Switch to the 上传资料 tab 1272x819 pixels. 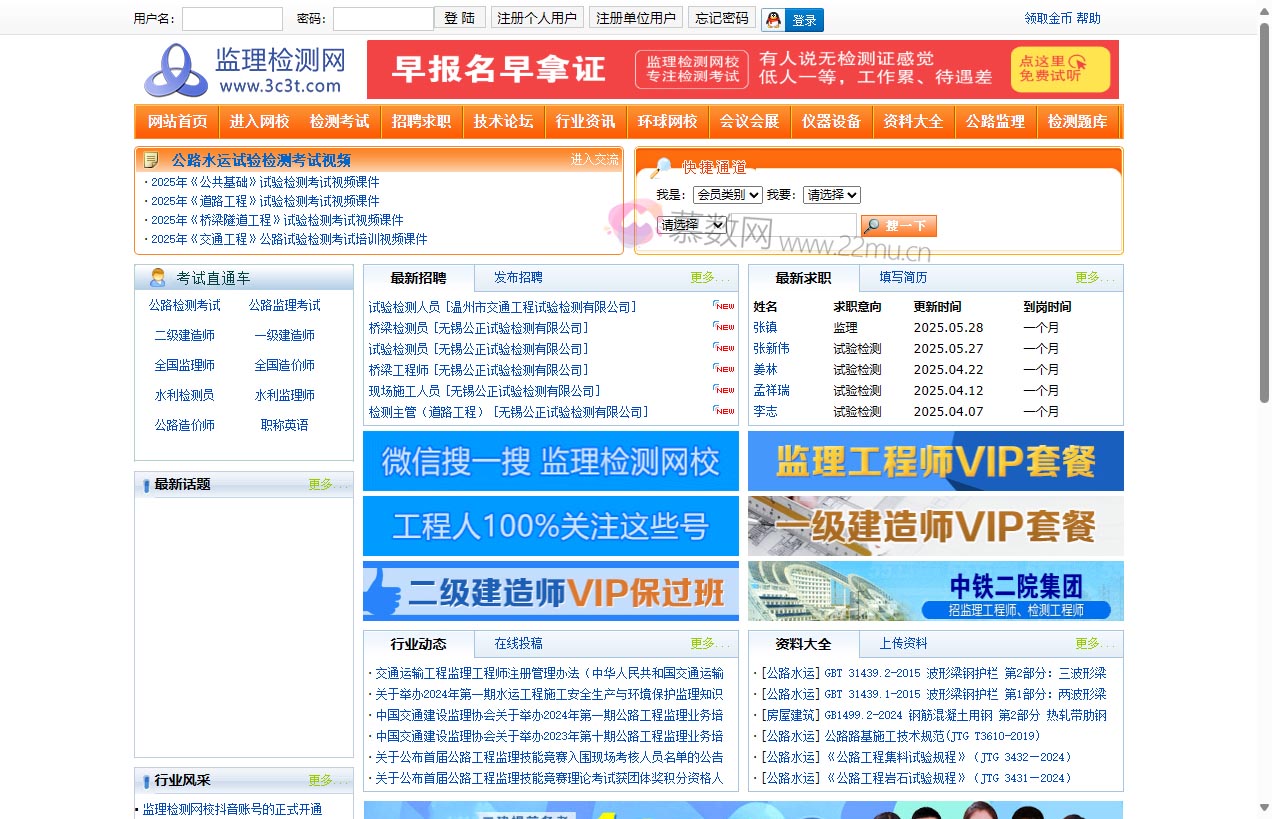pyautogui.click(x=903, y=644)
